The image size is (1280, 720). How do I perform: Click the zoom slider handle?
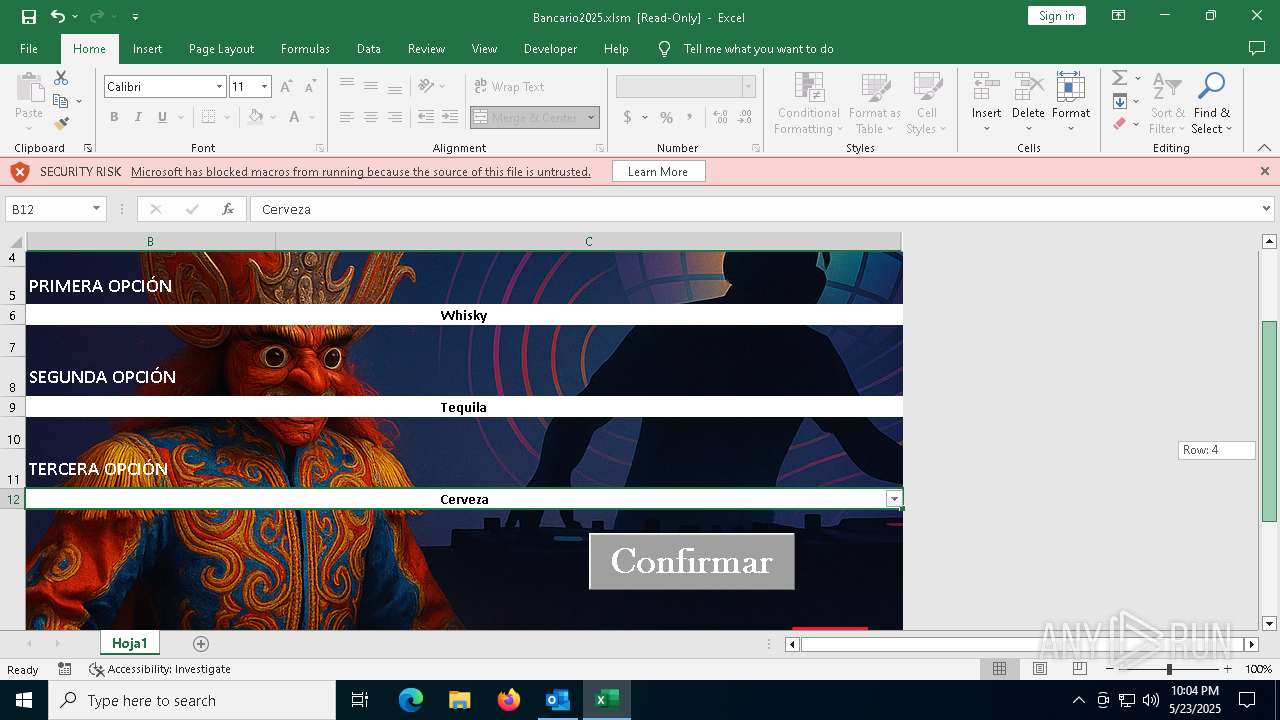[1169, 669]
